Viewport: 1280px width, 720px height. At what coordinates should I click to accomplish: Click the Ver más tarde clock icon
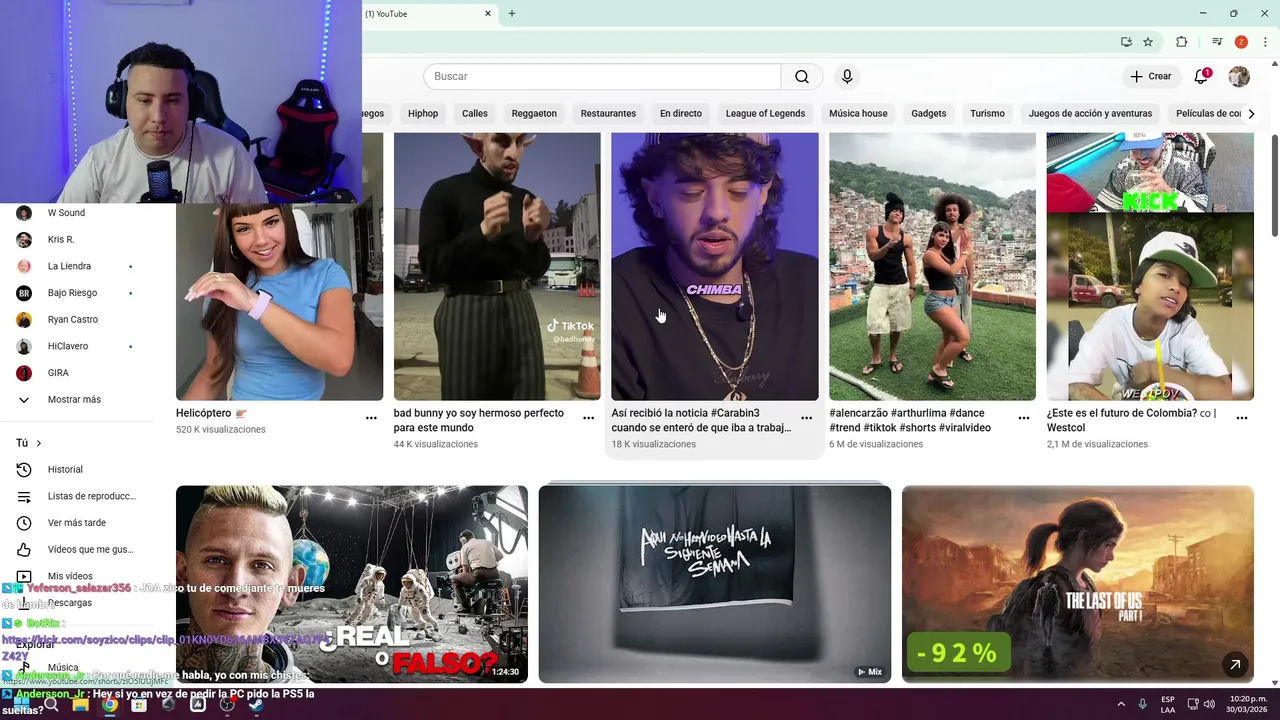24,523
